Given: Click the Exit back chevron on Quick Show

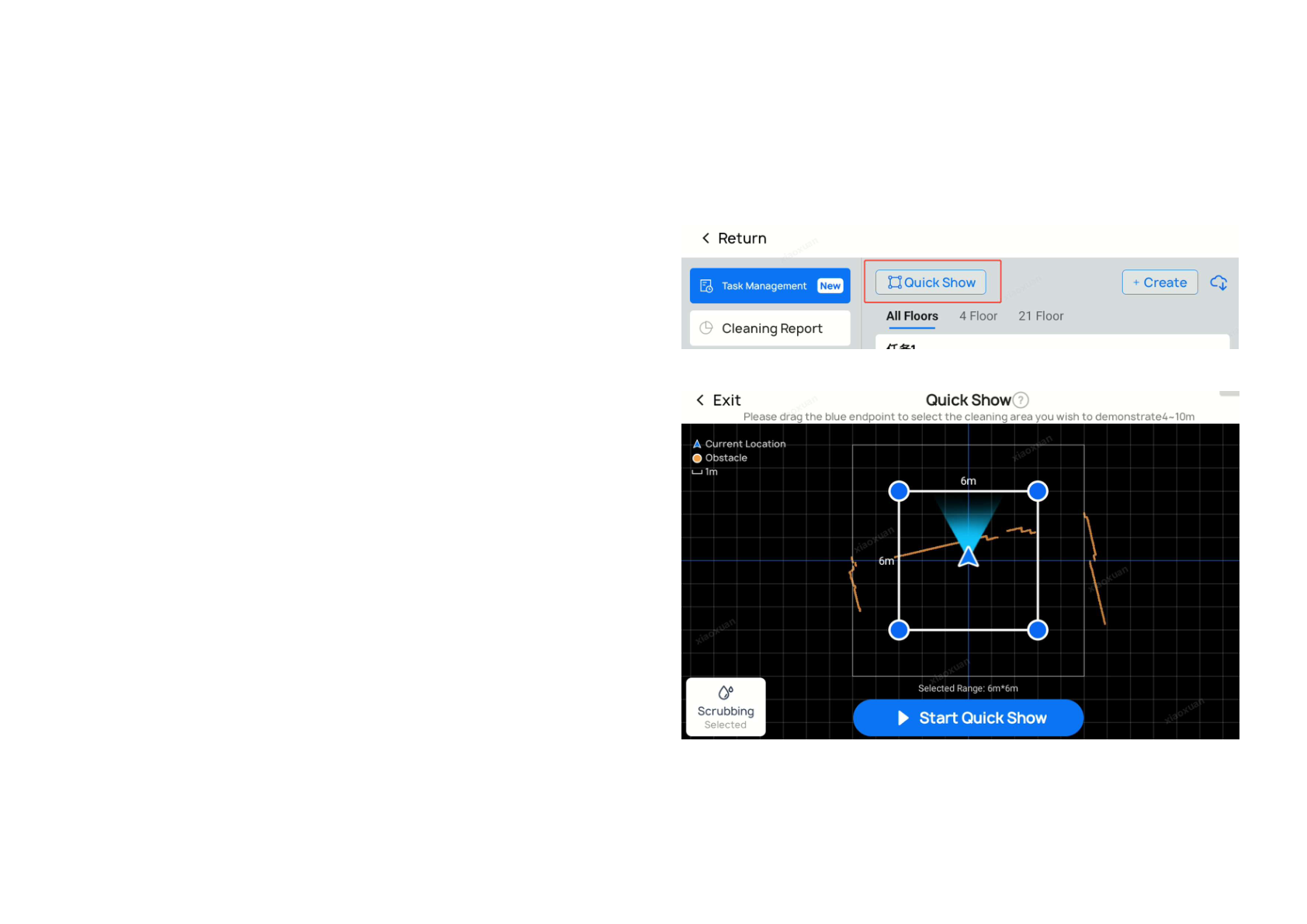Looking at the screenshot, I should [699, 400].
